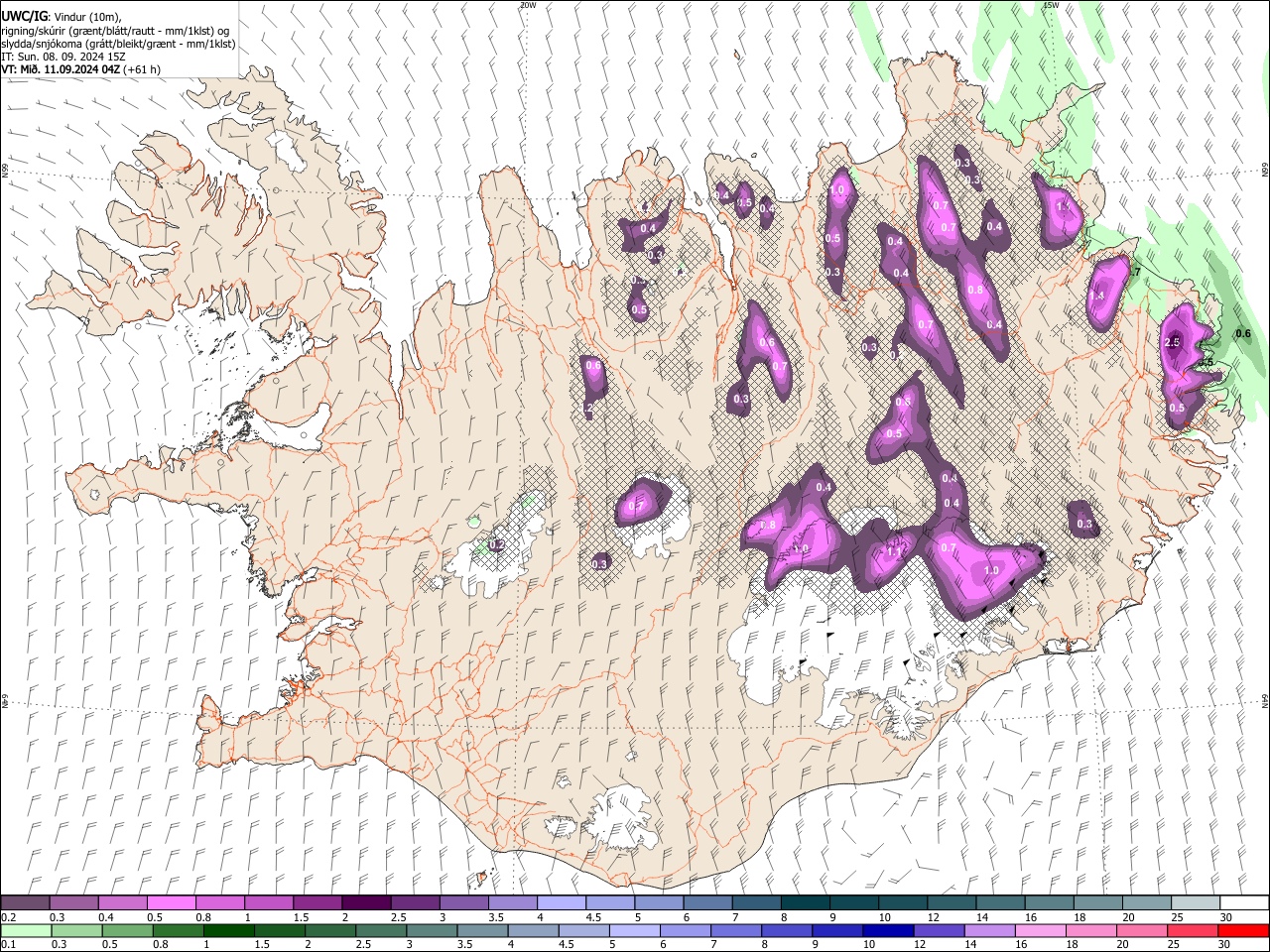Image resolution: width=1270 pixels, height=952 pixels.
Task: Click the white top-row swatch above 30
Action: click(x=1245, y=902)
